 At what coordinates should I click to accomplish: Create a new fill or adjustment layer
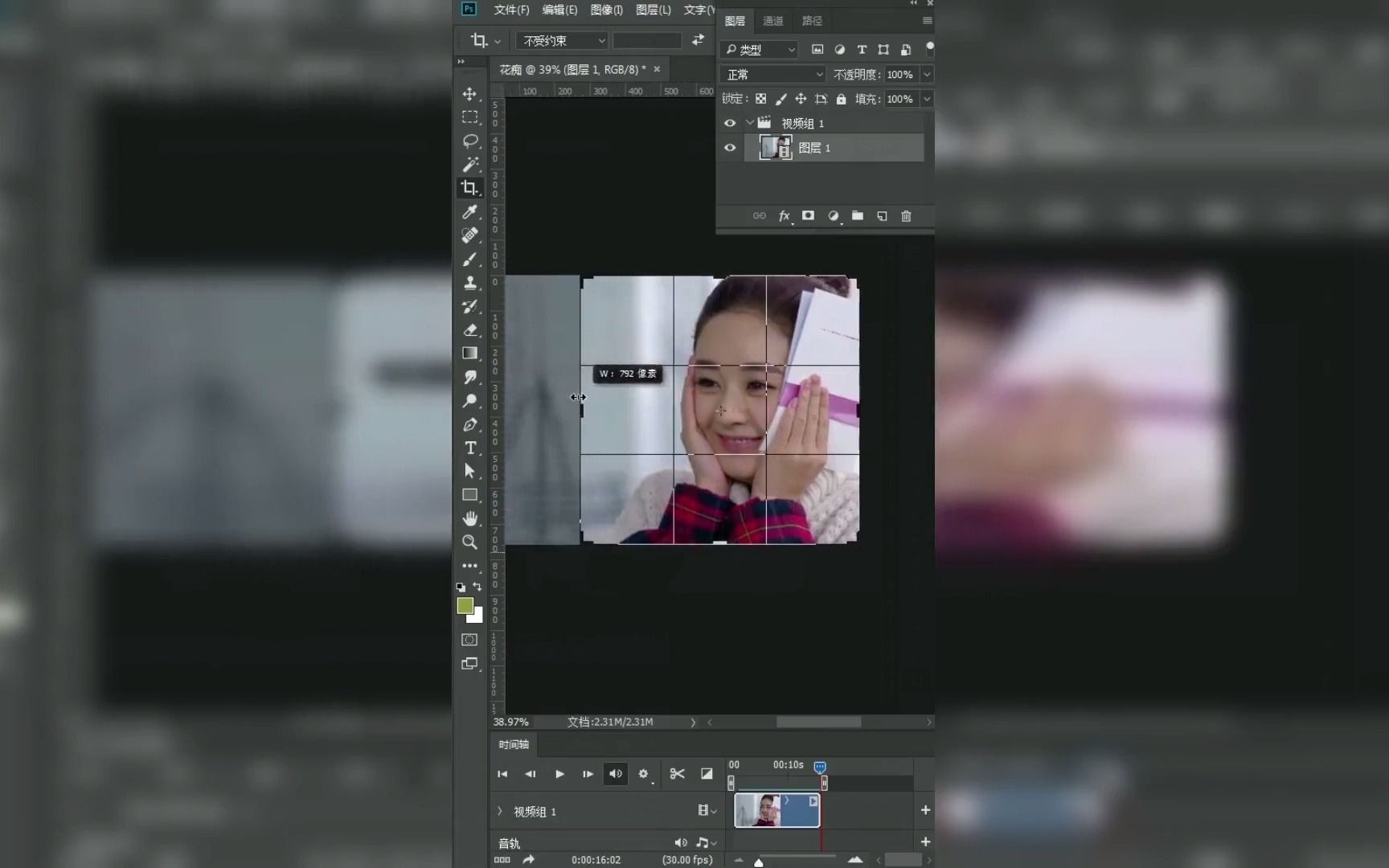[x=834, y=216]
